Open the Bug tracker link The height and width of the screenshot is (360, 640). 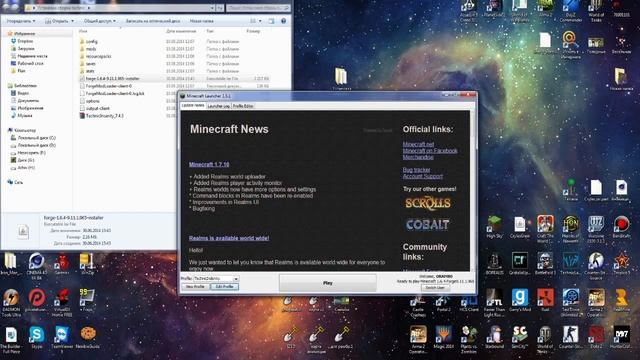click(x=416, y=170)
